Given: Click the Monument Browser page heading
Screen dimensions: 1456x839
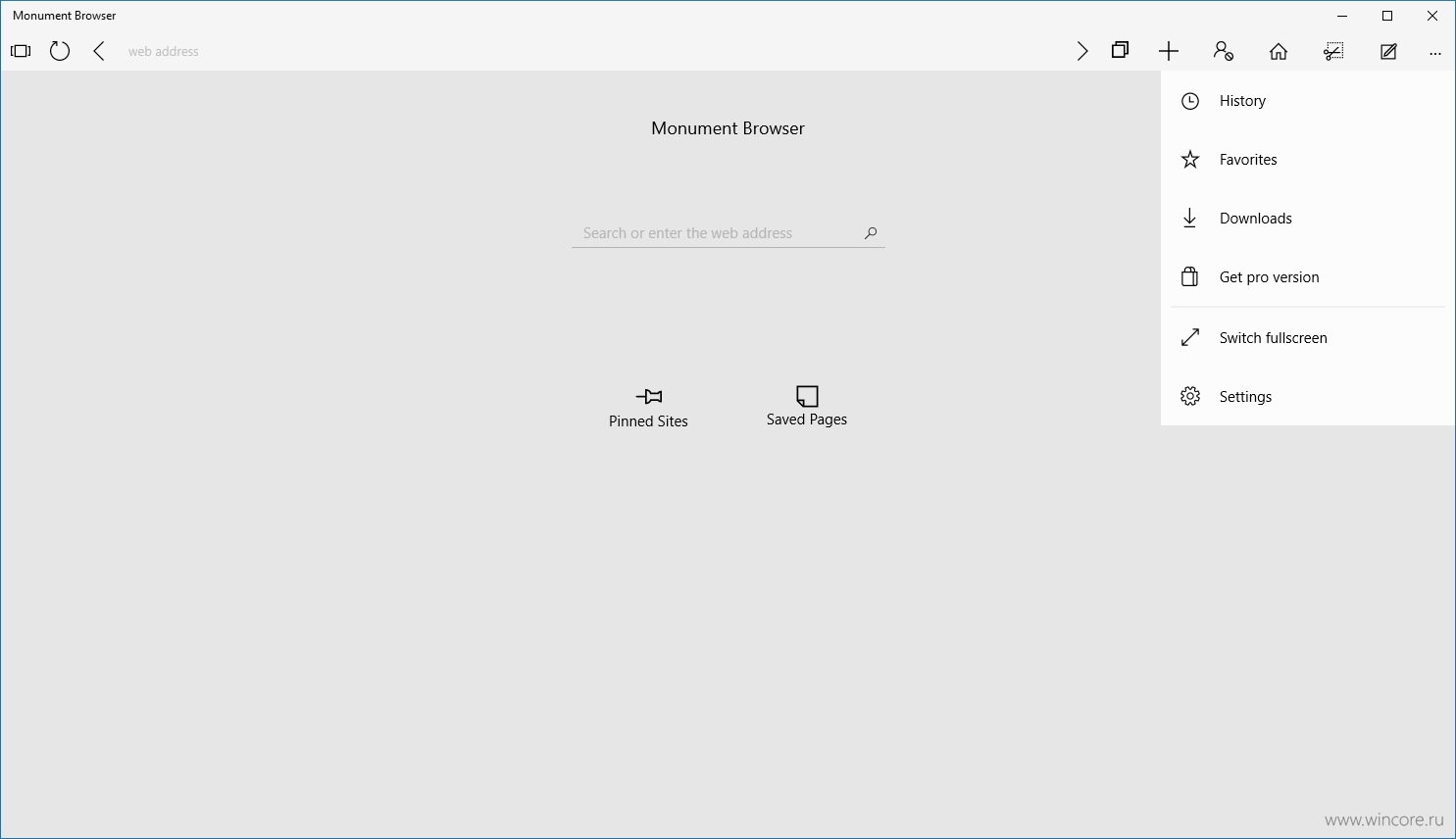Looking at the screenshot, I should (728, 128).
